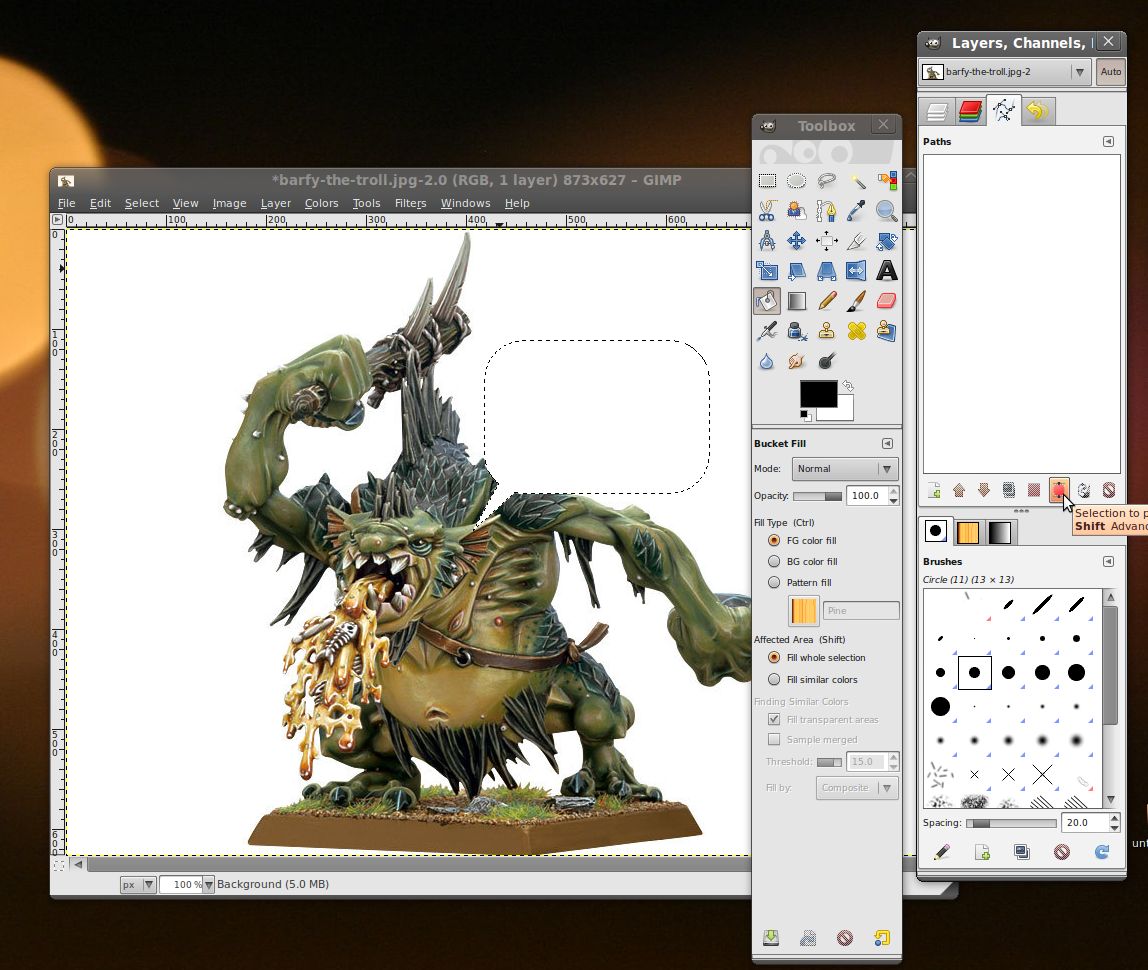The image size is (1148, 970).
Task: Open the px unit dropdown in status bar
Action: [x=138, y=884]
